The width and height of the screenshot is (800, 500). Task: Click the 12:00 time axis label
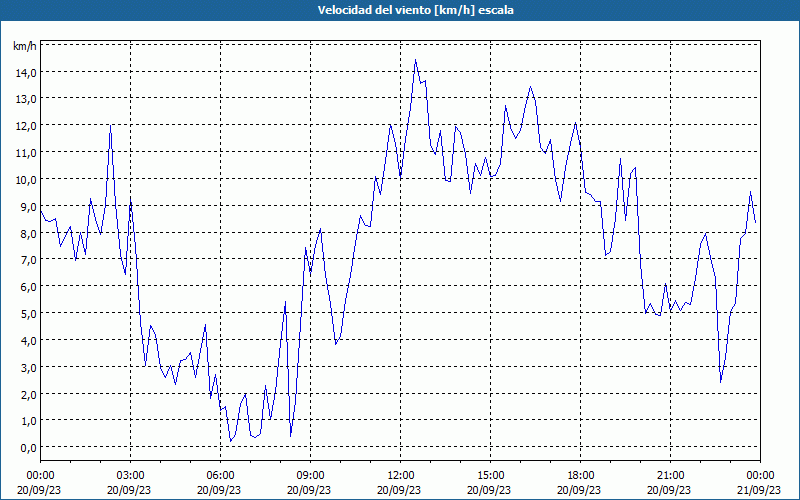pos(401,476)
